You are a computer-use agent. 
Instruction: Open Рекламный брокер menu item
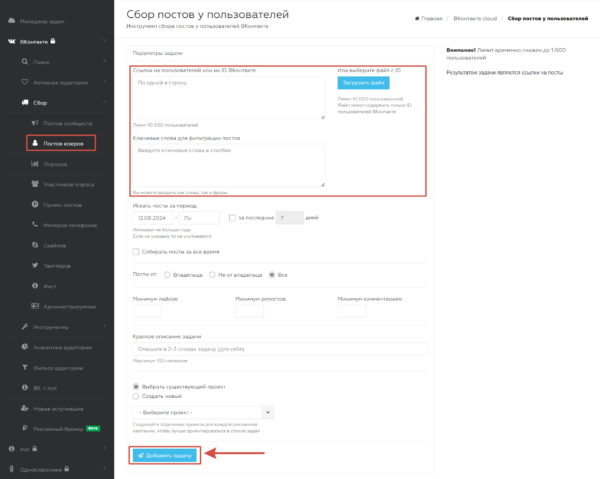(57, 429)
